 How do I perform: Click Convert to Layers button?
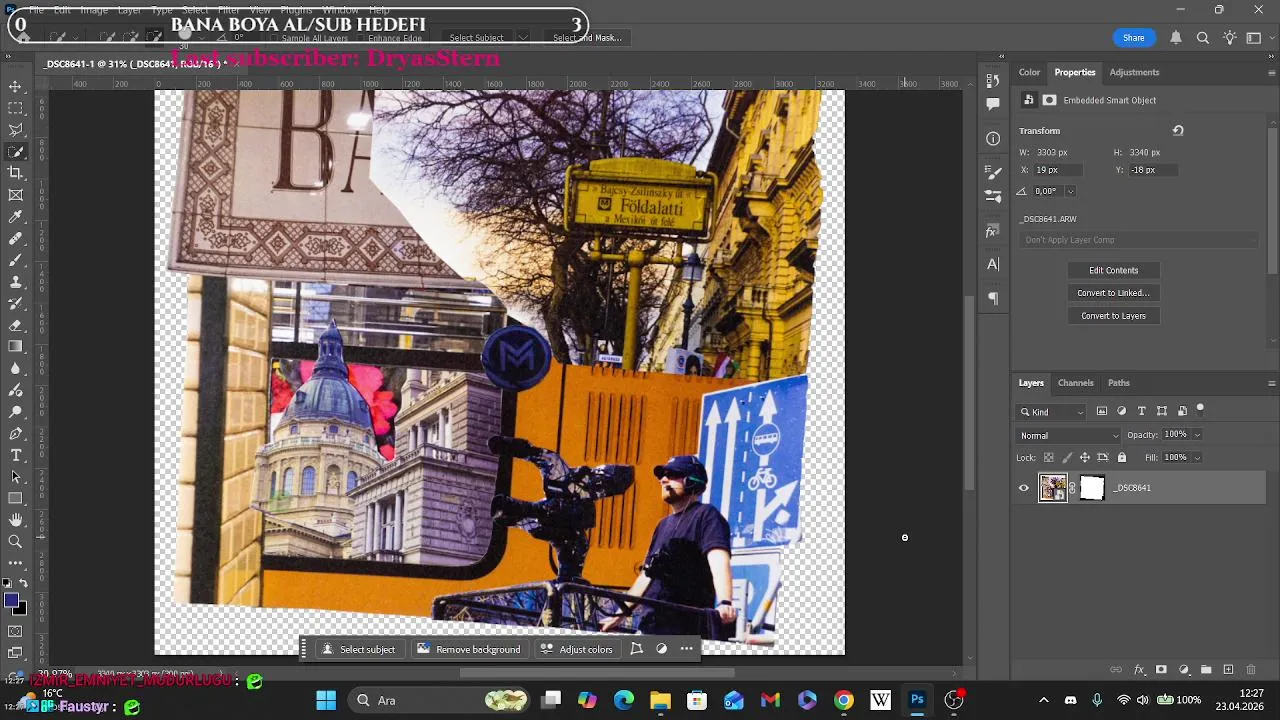coord(1113,316)
